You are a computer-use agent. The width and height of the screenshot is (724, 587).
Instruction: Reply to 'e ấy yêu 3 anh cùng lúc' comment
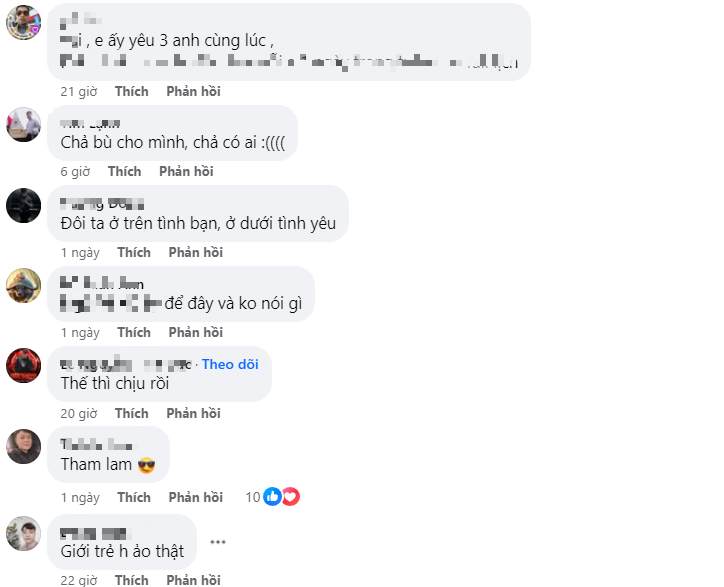[194, 91]
